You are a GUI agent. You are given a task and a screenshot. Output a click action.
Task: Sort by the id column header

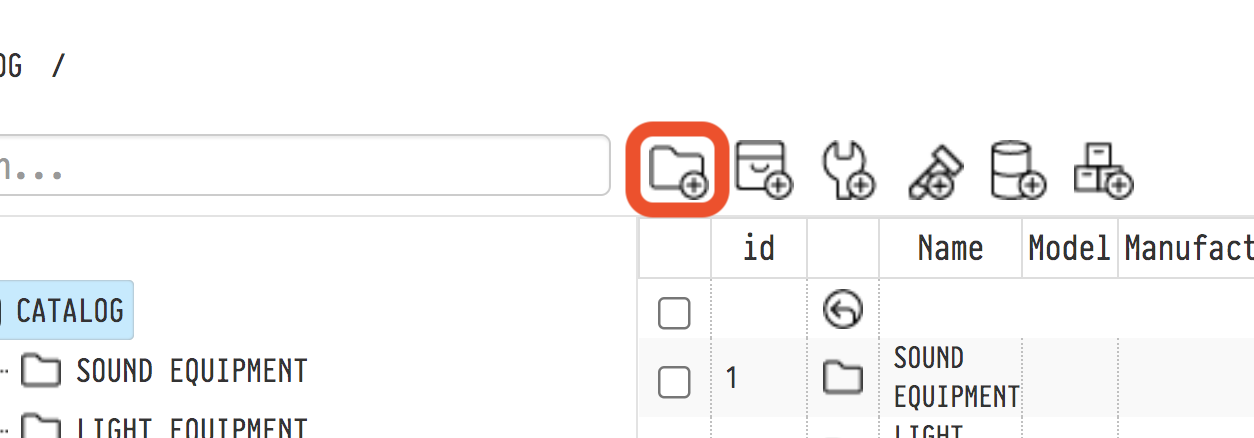[x=759, y=248]
